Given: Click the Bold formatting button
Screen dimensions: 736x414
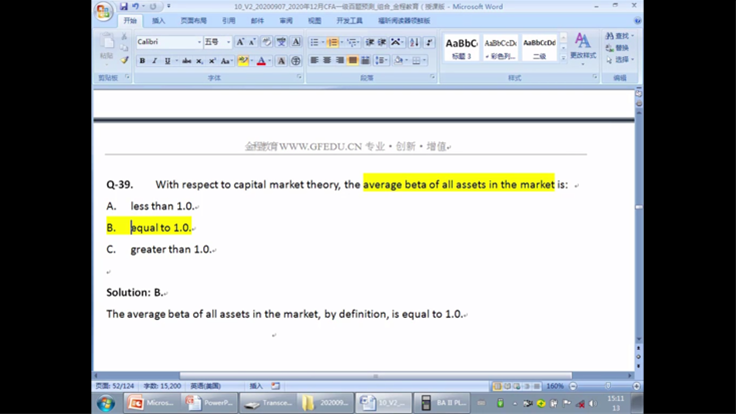Looking at the screenshot, I should (x=141, y=61).
